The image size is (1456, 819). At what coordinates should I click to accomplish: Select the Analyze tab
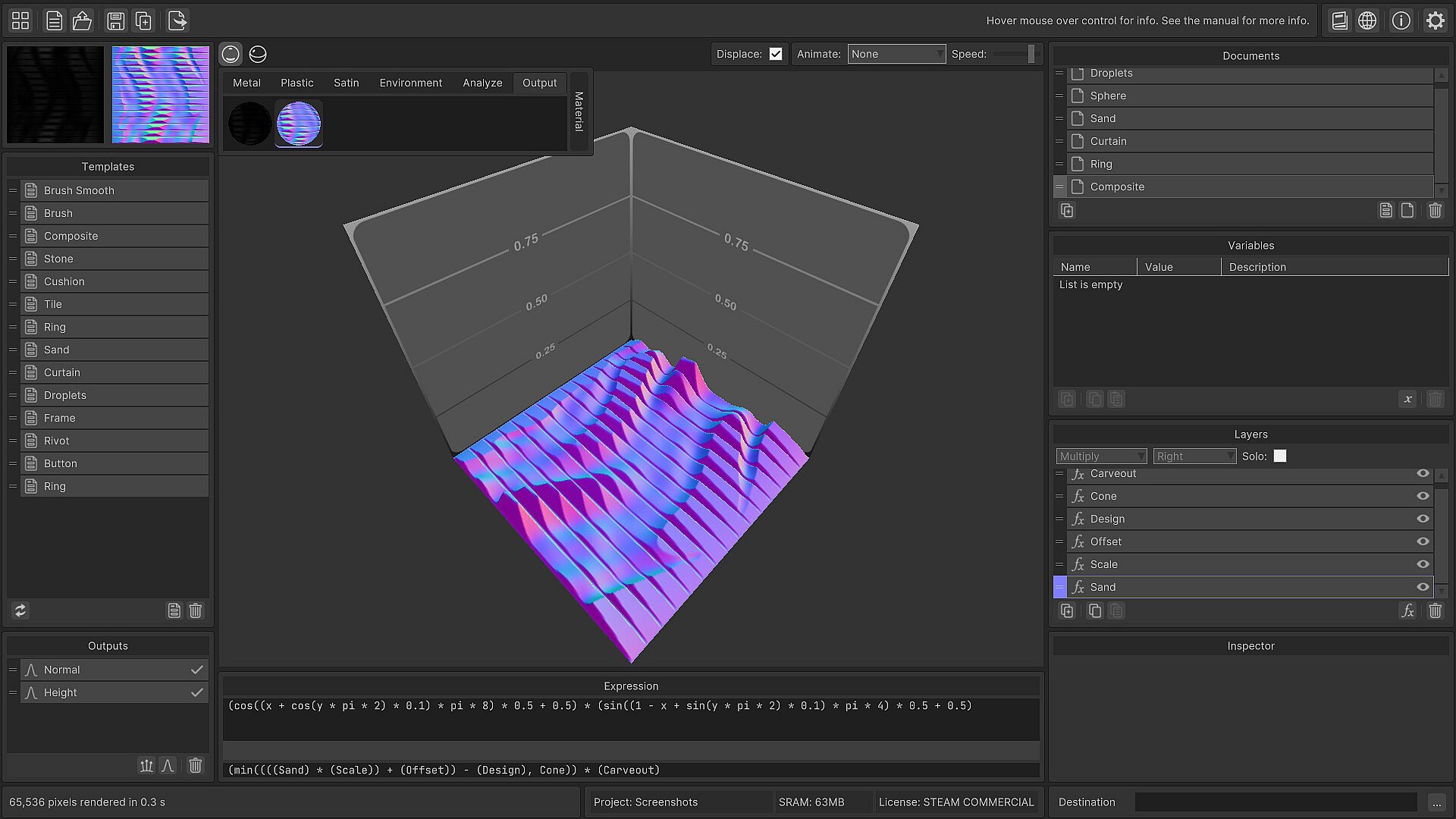[482, 83]
